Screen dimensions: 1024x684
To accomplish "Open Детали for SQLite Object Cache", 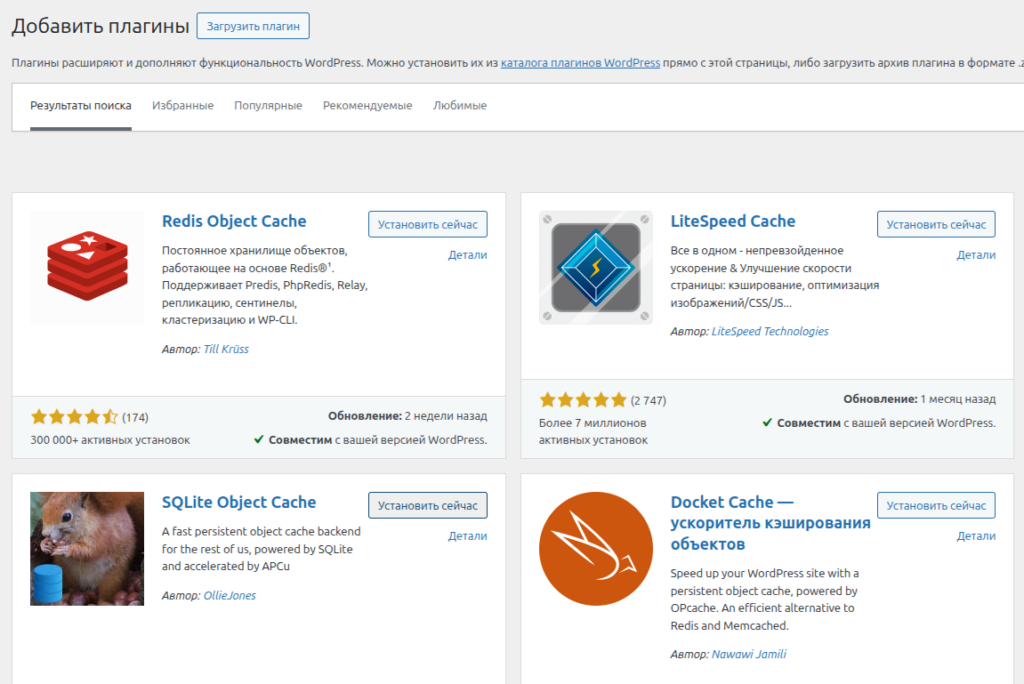I will 468,536.
